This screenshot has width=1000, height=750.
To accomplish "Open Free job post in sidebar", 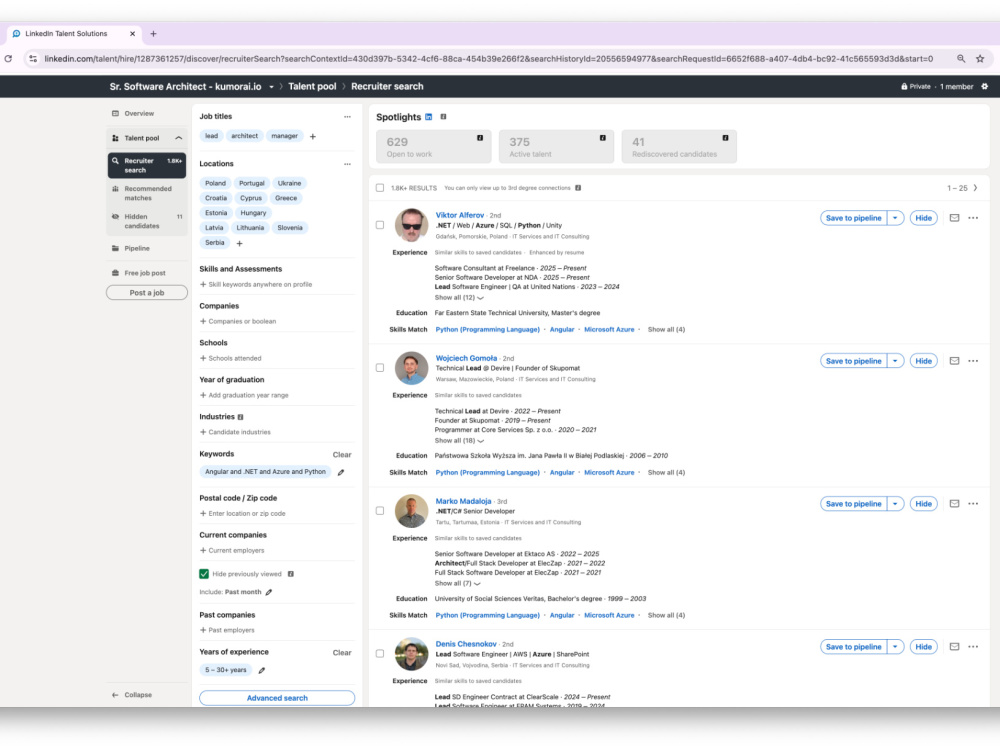I will point(147,273).
